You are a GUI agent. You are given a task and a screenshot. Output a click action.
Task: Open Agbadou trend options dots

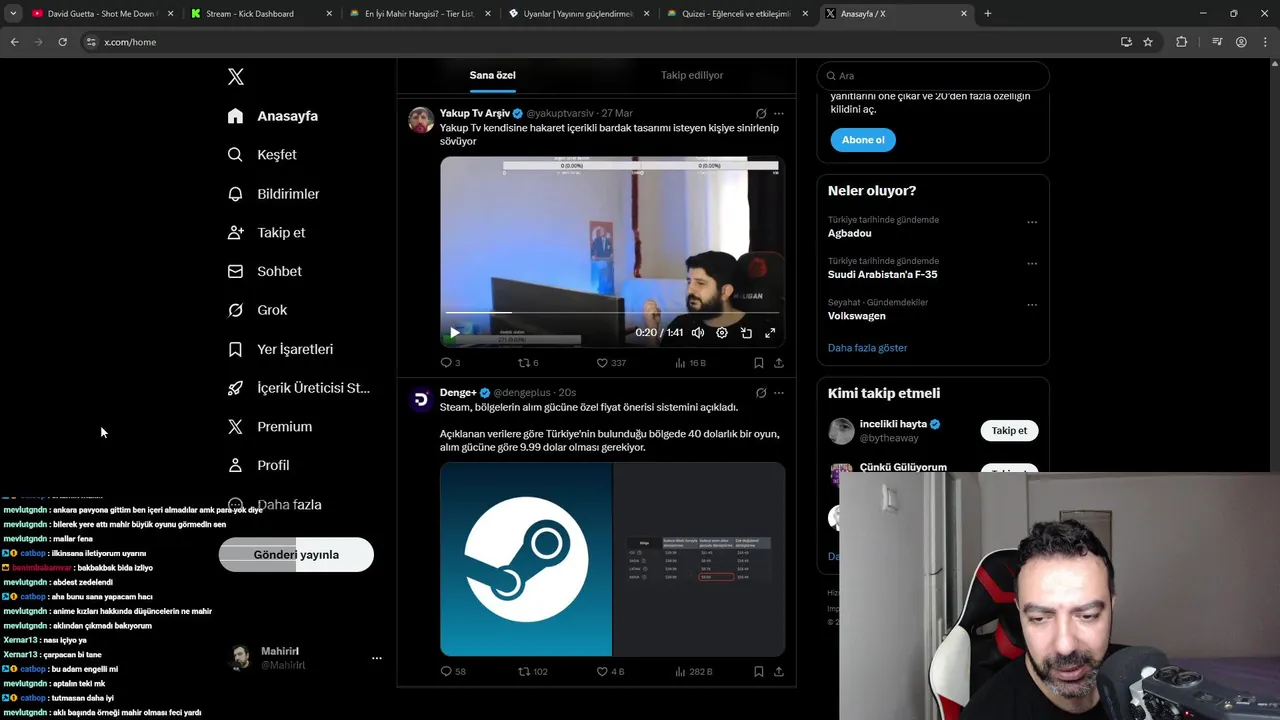pyautogui.click(x=1032, y=222)
